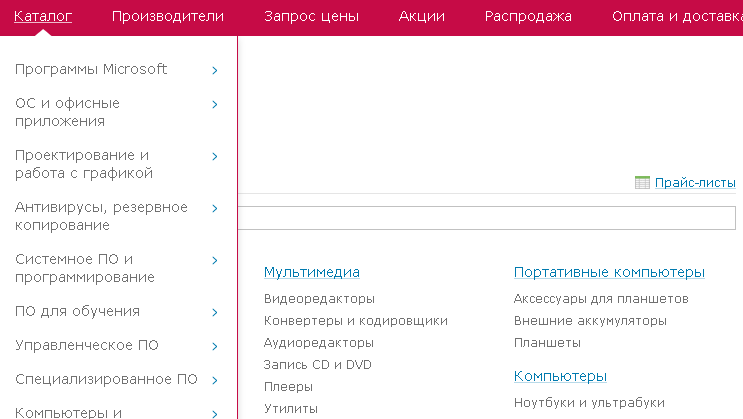The width and height of the screenshot is (743, 419).
Task: Open the Каталог menu
Action: [43, 16]
